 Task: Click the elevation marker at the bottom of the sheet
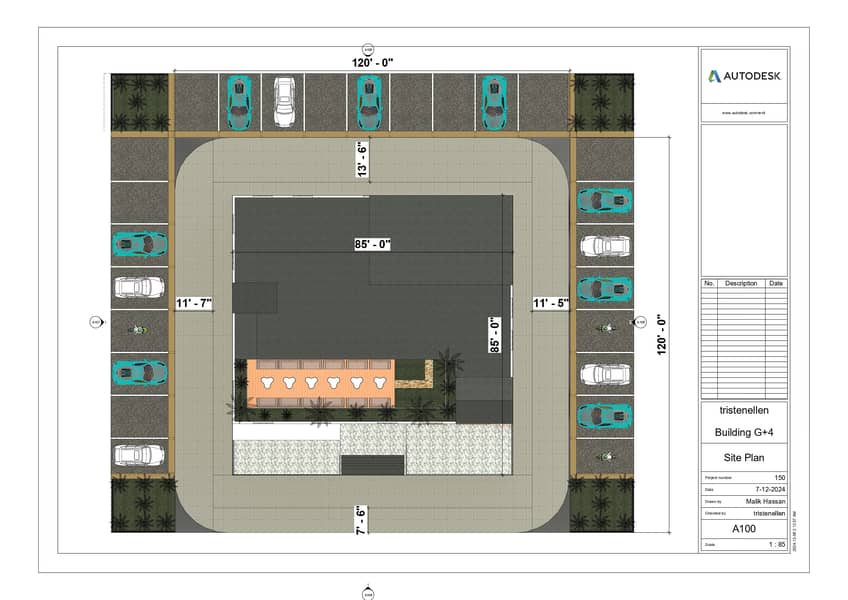pyautogui.click(x=368, y=592)
